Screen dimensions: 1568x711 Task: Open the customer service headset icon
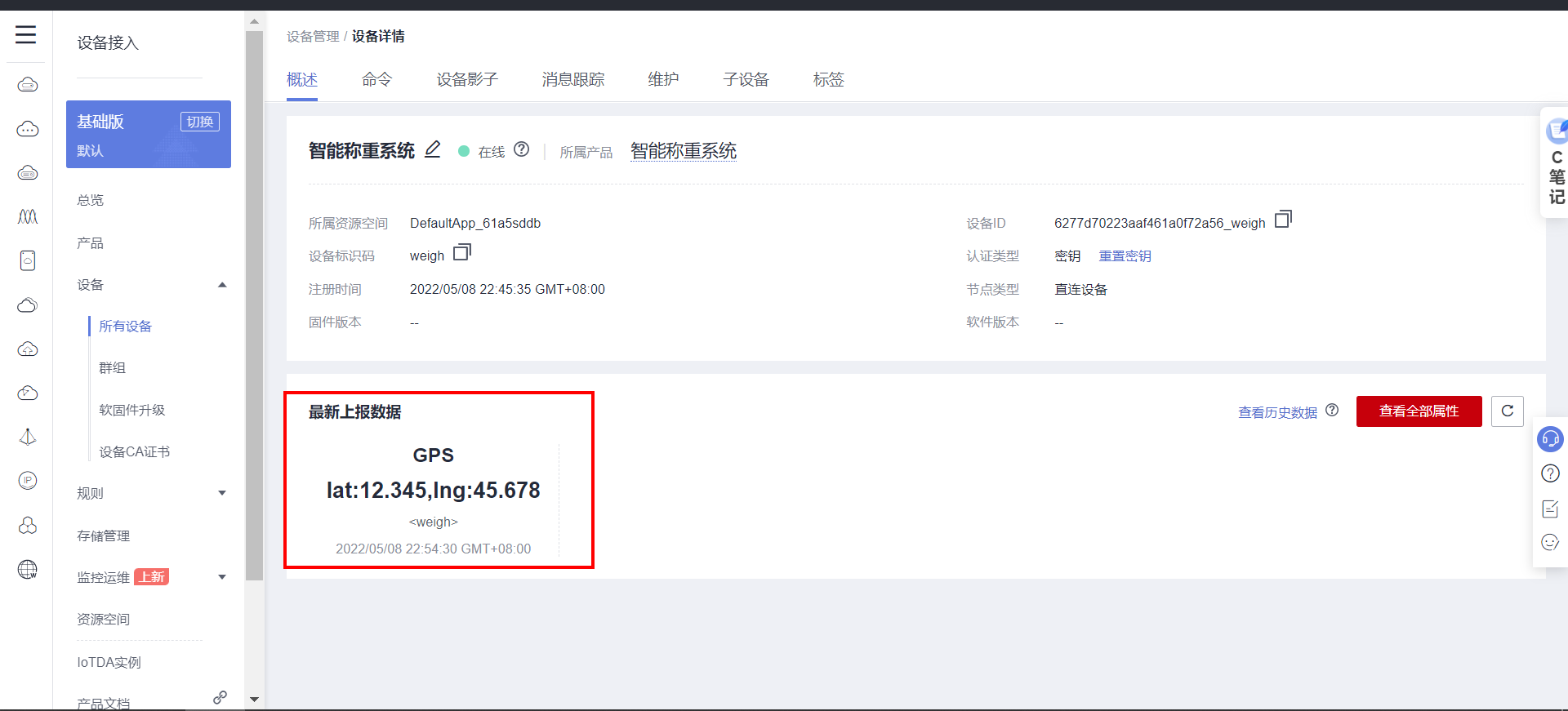click(x=1550, y=439)
